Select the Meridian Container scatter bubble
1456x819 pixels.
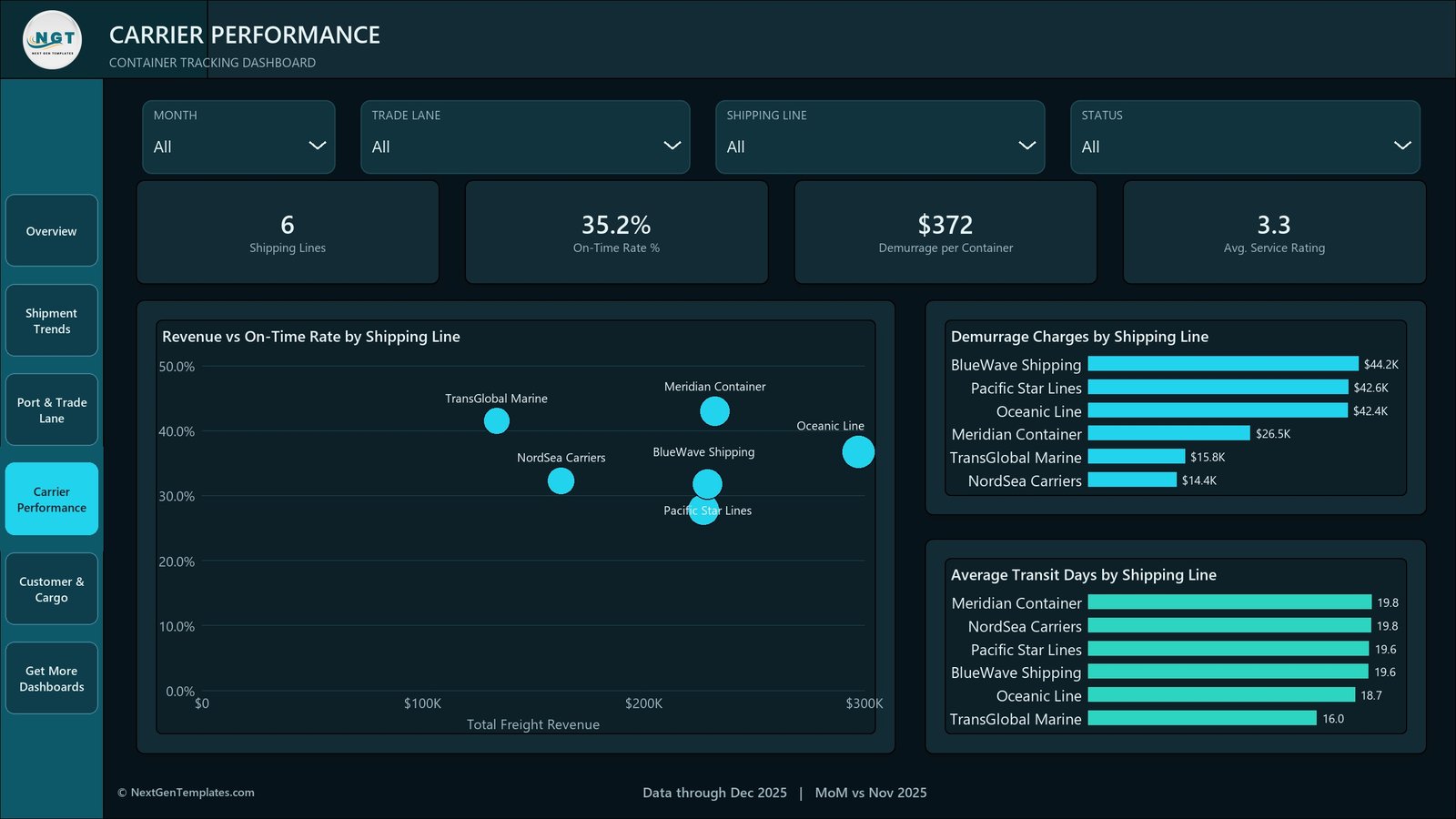click(x=714, y=411)
